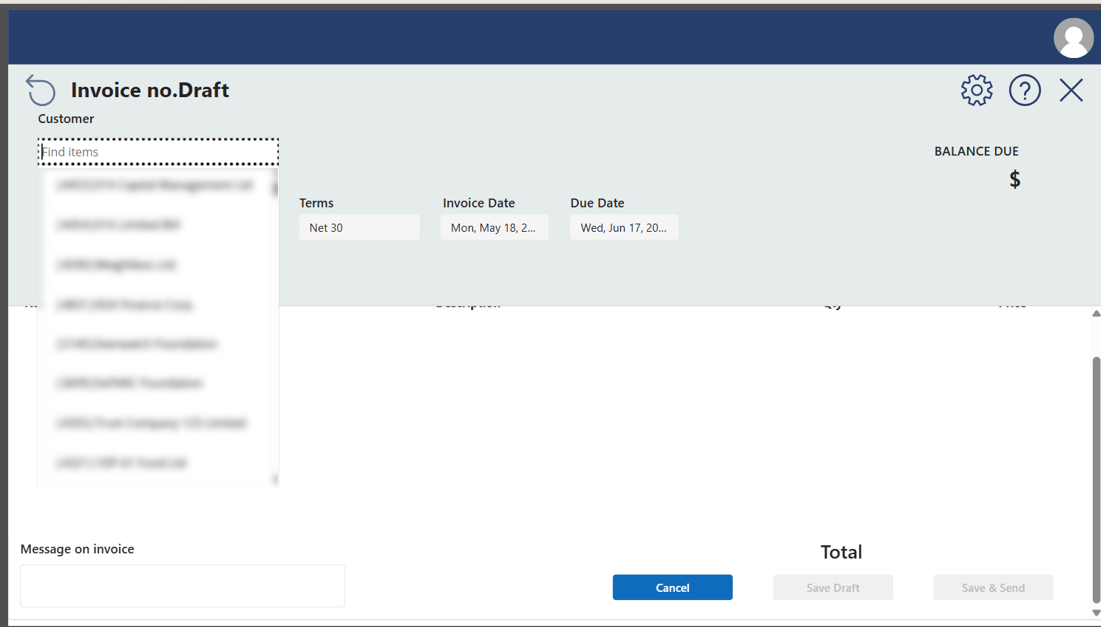Click inside the Message on invoice box

[182, 586]
